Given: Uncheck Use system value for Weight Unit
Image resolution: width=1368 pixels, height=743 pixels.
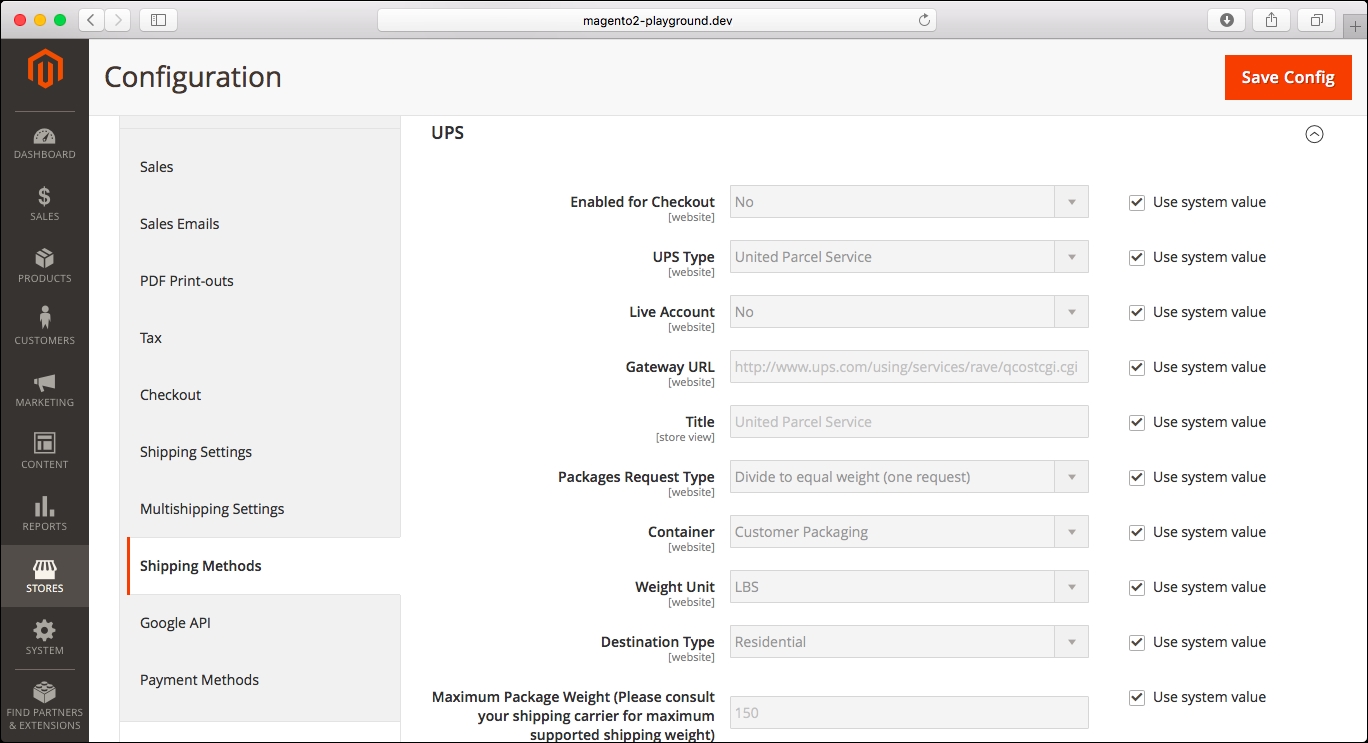Looking at the screenshot, I should tap(1136, 587).
